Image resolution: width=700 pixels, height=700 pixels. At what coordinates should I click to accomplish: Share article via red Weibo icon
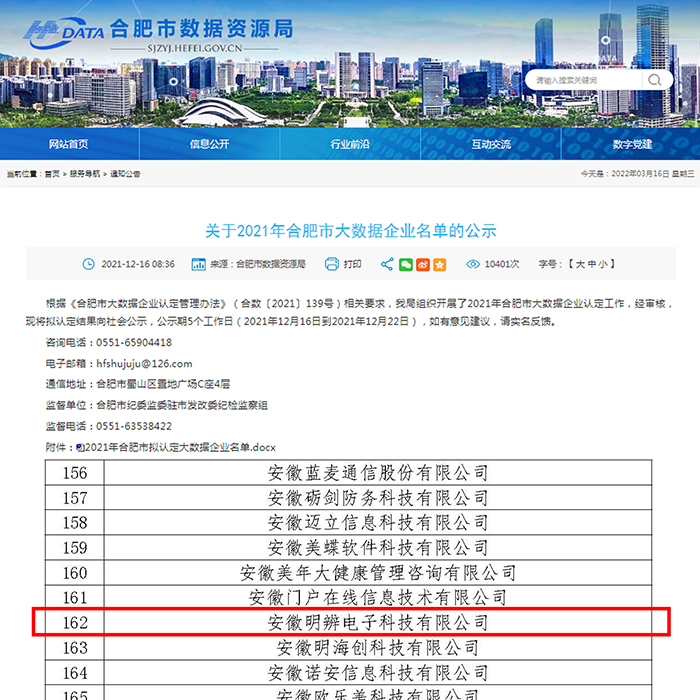tap(423, 264)
